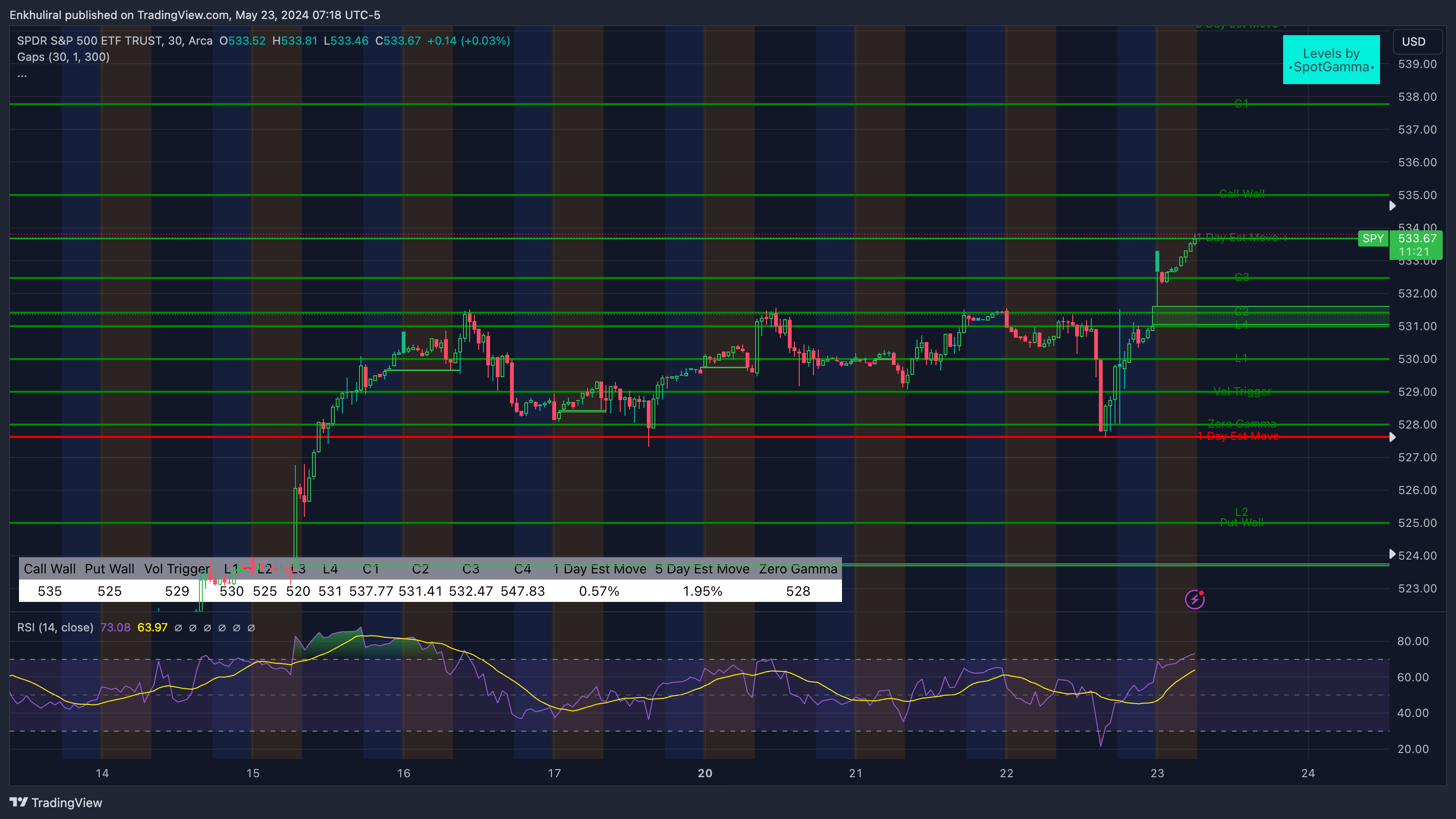Click the Call Wall header in levels table
Screen dimensions: 1456x819
pyautogui.click(x=50, y=569)
